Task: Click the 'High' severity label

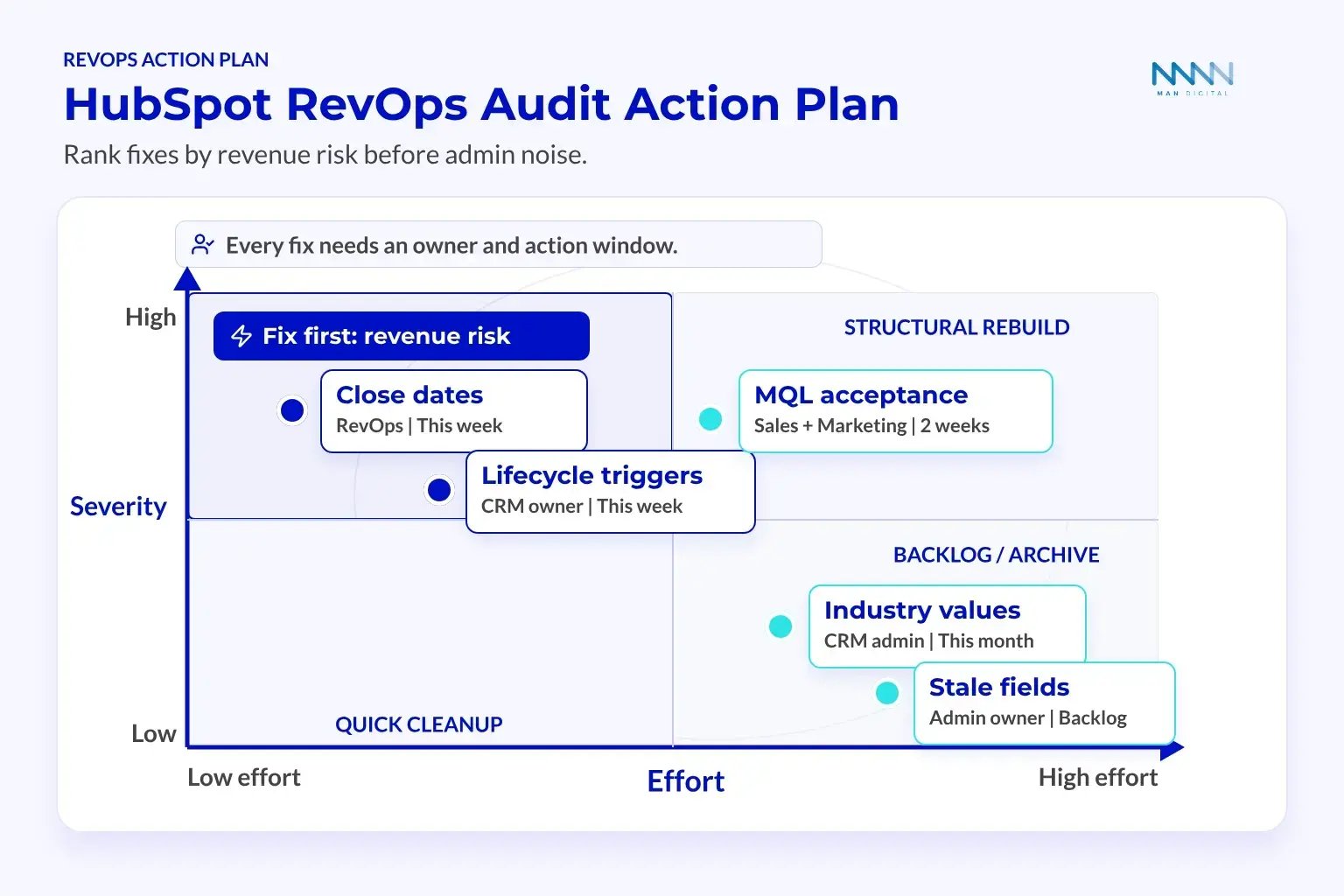Action: pyautogui.click(x=150, y=317)
